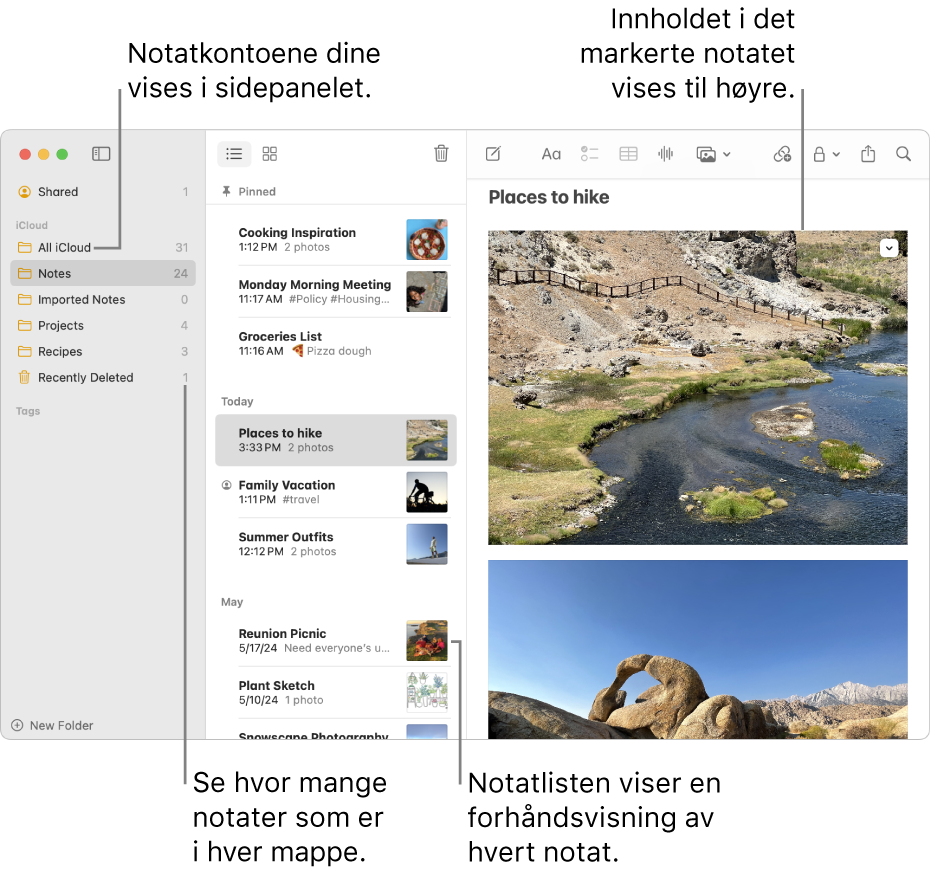Click the compose new note icon
The height and width of the screenshot is (872, 931).
coord(493,154)
